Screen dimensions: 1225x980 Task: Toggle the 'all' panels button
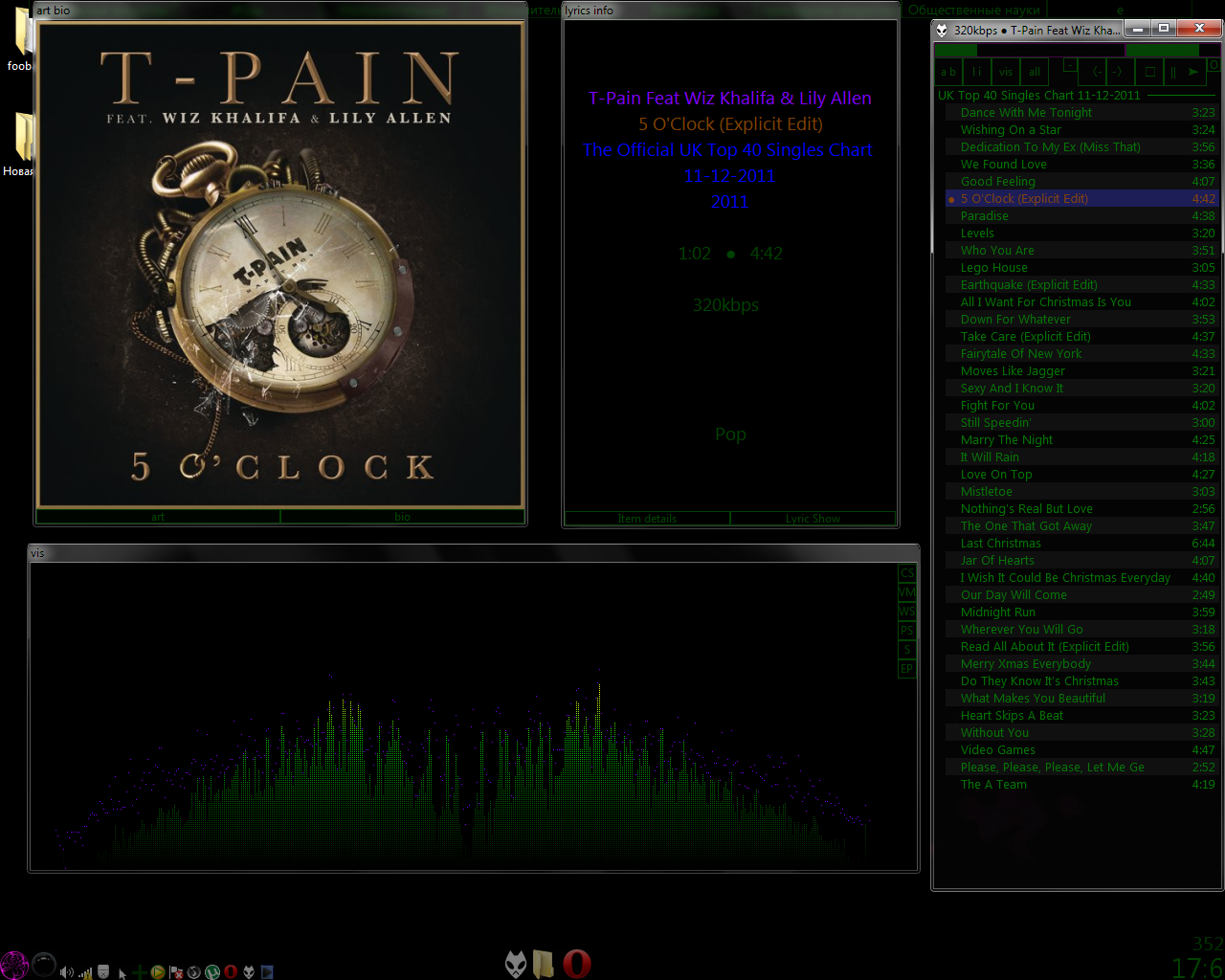point(1034,72)
